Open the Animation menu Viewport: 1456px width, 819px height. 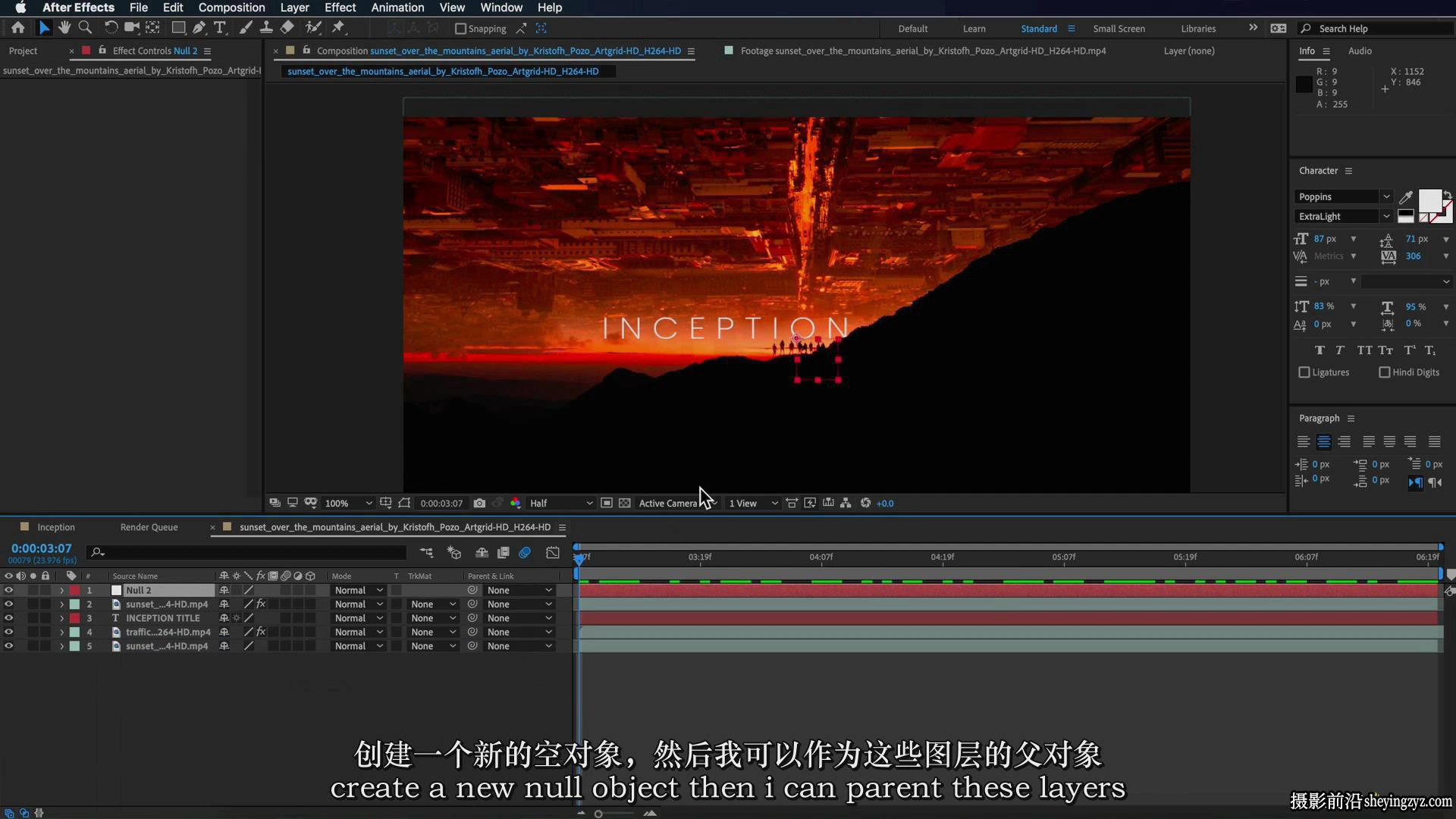[397, 8]
